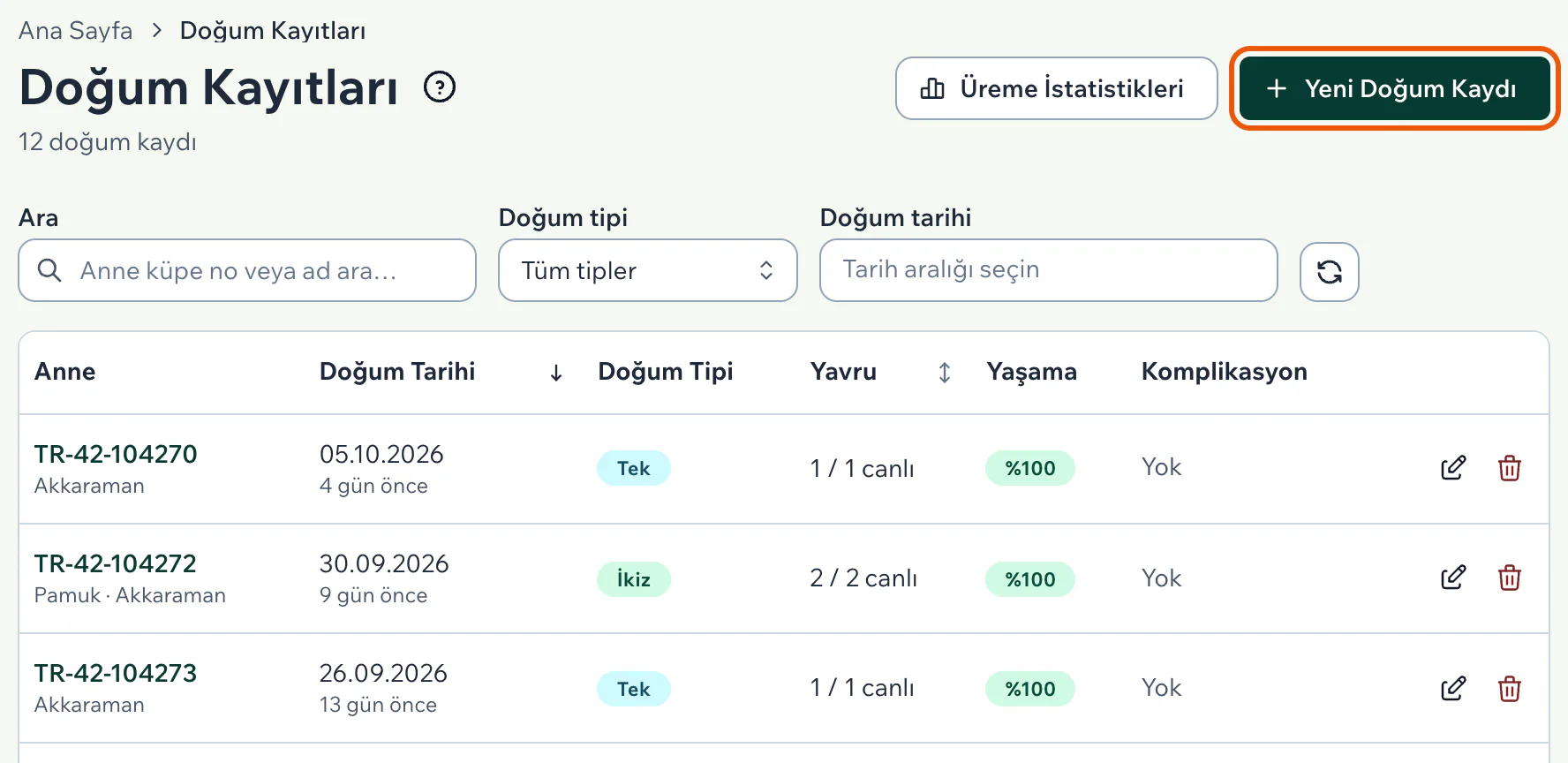Click the date 26.09.2026 cell

click(x=383, y=673)
